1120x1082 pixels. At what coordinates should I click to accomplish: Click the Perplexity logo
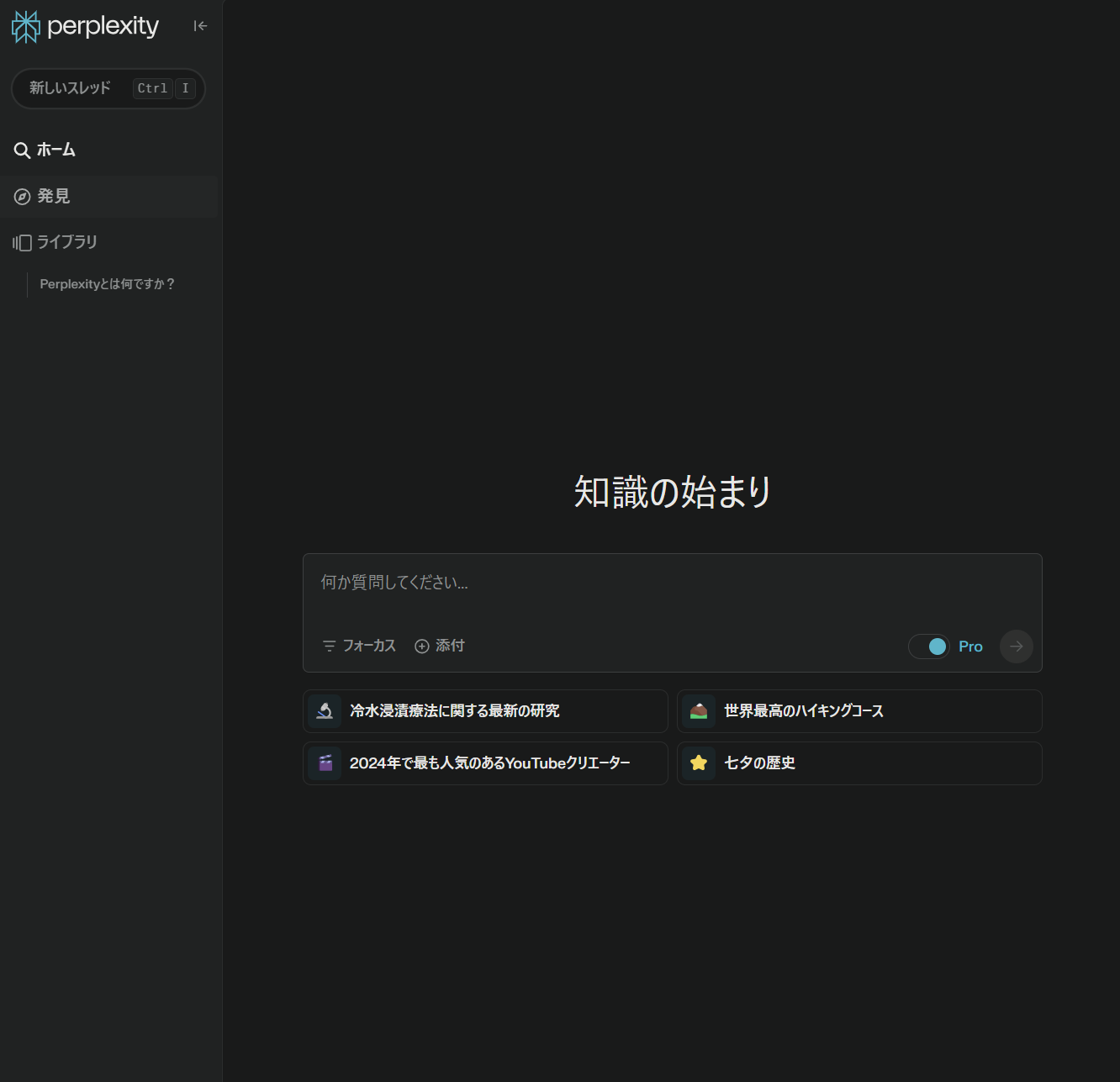tap(85, 26)
